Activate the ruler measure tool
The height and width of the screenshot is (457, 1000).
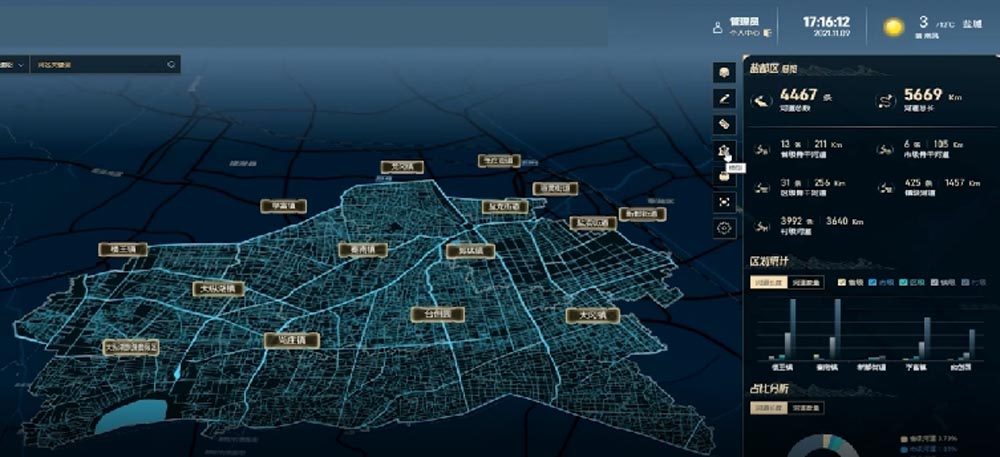pyautogui.click(x=725, y=124)
